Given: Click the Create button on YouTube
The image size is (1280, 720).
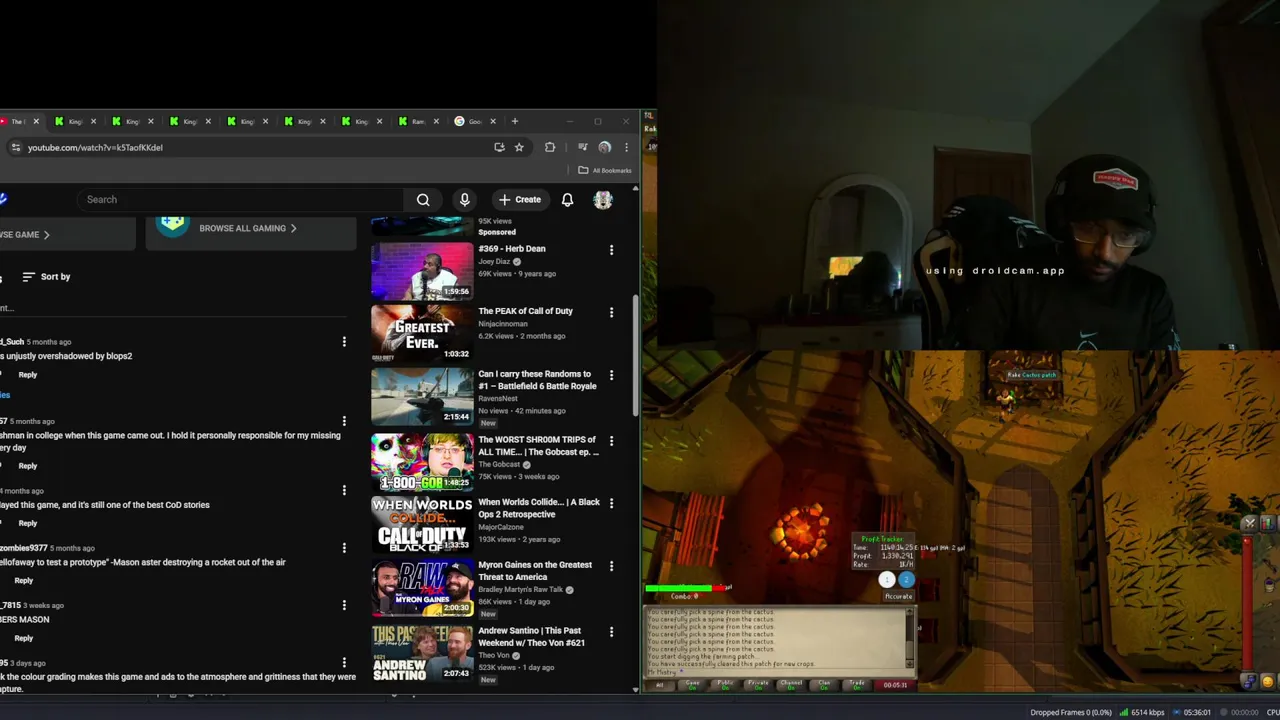Looking at the screenshot, I should [520, 199].
